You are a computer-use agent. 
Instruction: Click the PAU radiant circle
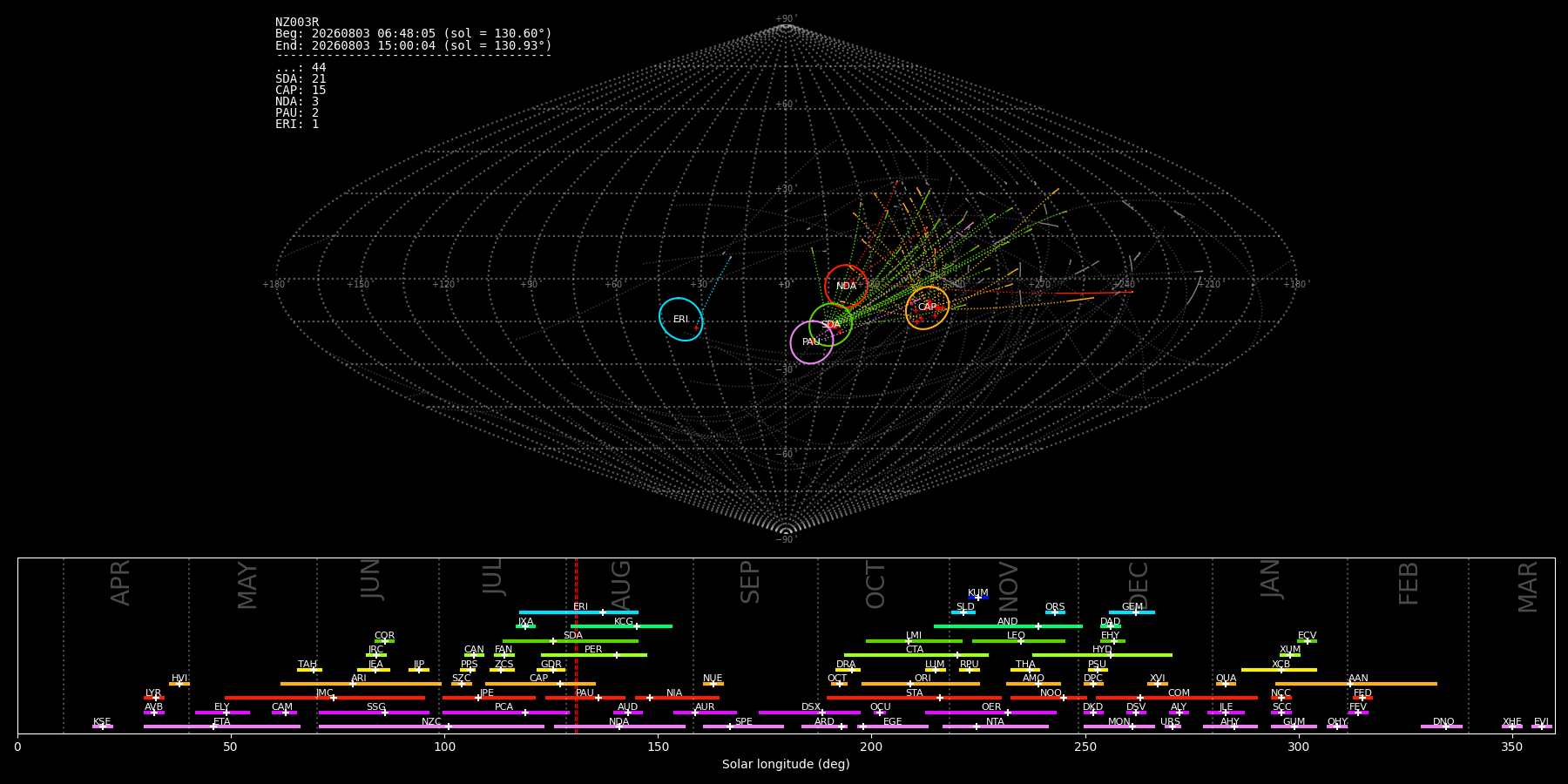pyautogui.click(x=812, y=342)
